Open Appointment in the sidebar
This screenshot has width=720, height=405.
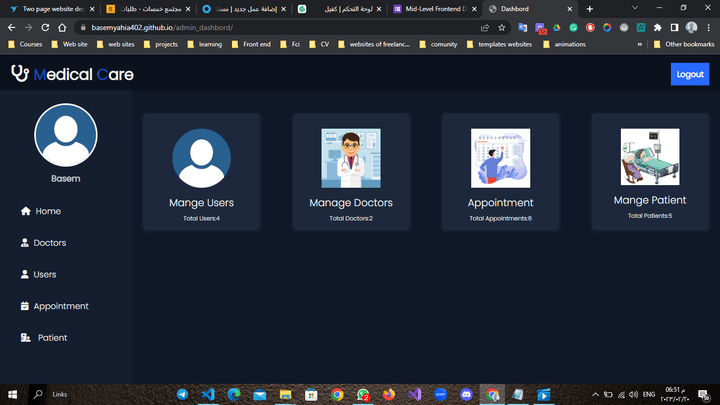(55, 306)
